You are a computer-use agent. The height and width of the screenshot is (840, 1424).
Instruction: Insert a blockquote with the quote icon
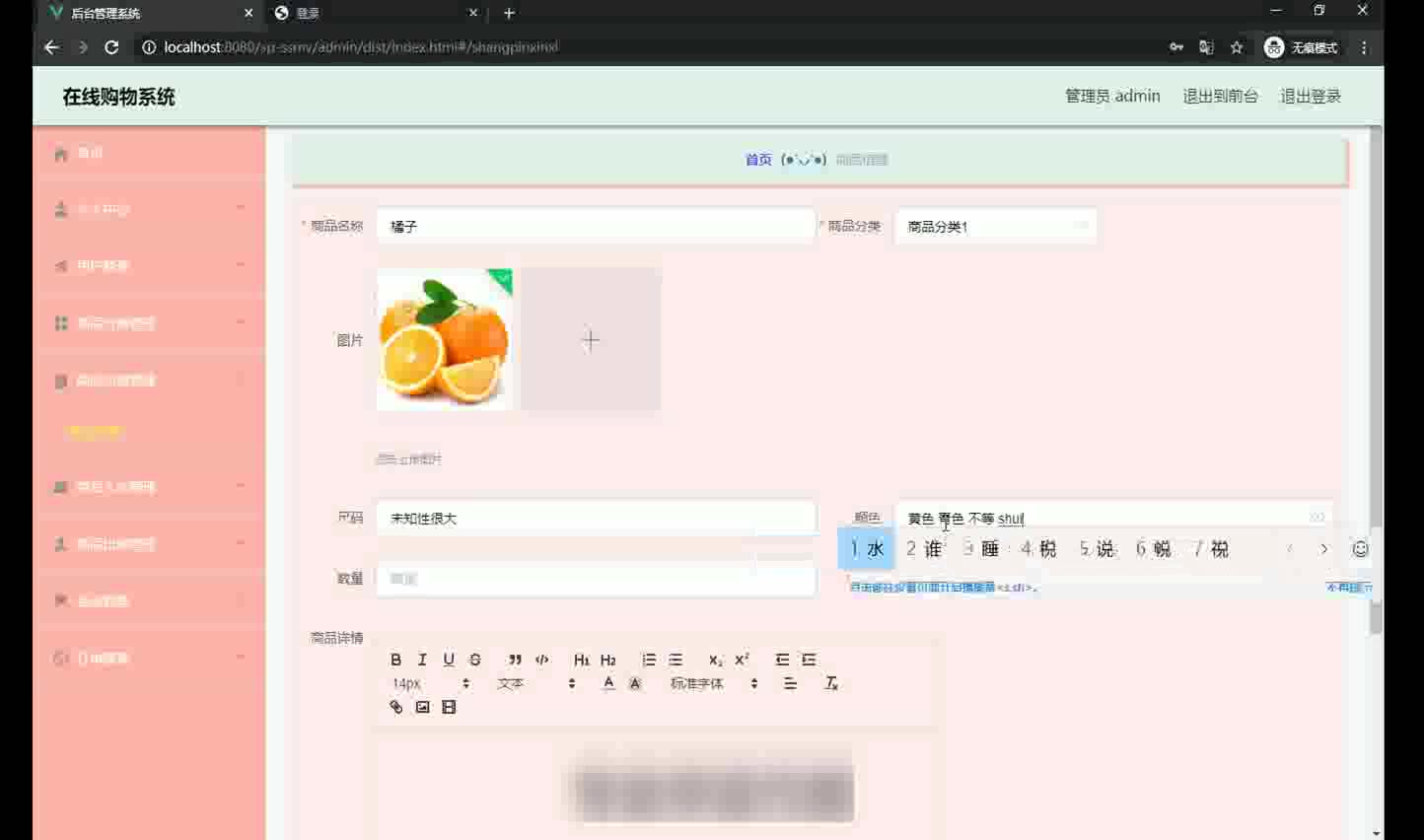pyautogui.click(x=515, y=660)
